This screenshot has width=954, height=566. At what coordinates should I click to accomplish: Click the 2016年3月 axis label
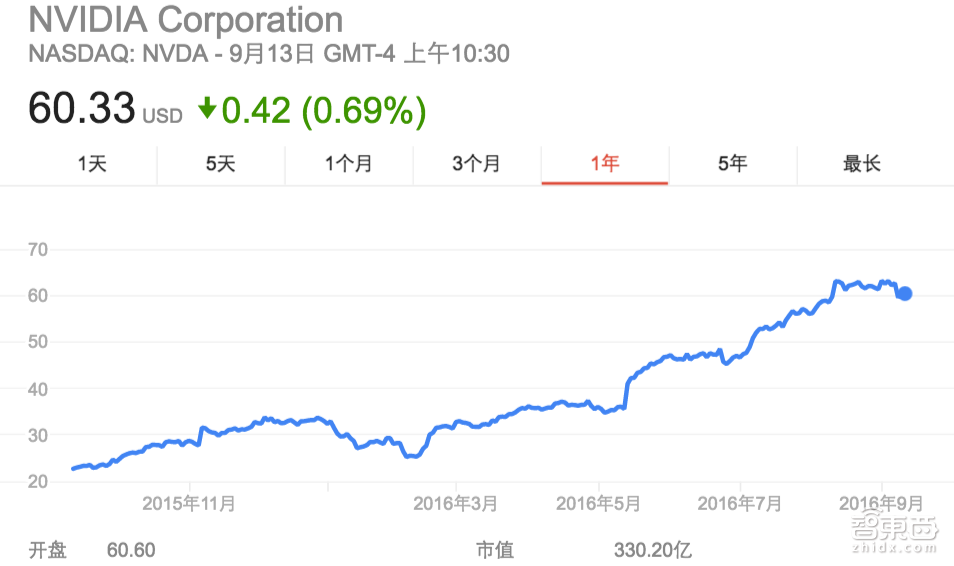pos(456,504)
